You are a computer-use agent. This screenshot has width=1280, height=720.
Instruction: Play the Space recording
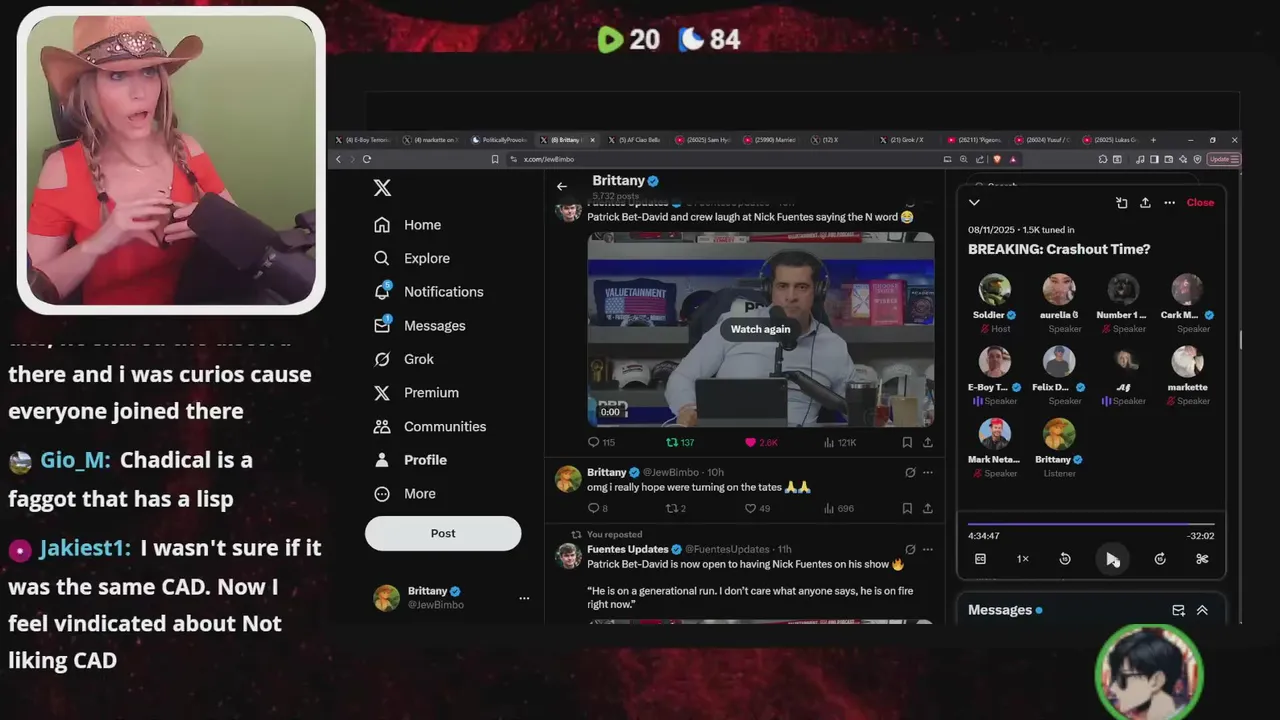[x=1112, y=559]
